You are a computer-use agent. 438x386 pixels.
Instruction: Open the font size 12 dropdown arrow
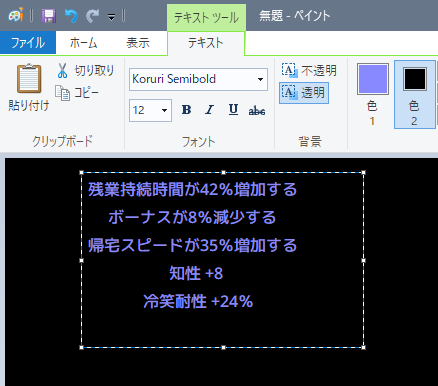(164, 110)
